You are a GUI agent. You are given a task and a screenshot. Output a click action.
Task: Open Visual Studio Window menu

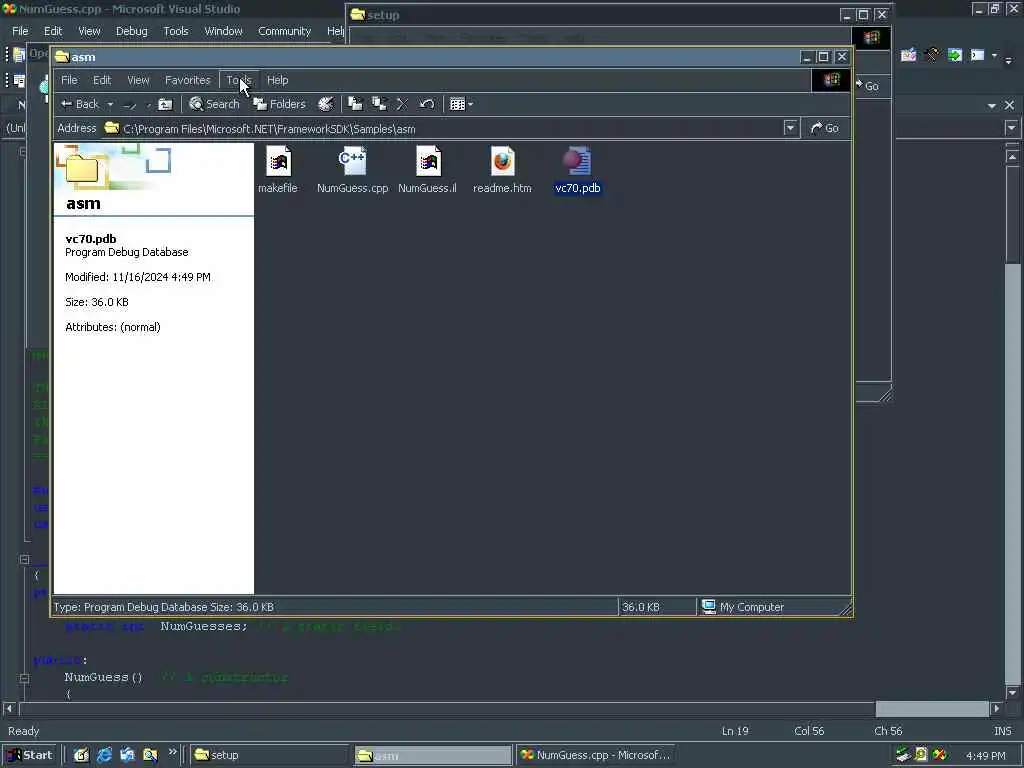[x=223, y=31]
